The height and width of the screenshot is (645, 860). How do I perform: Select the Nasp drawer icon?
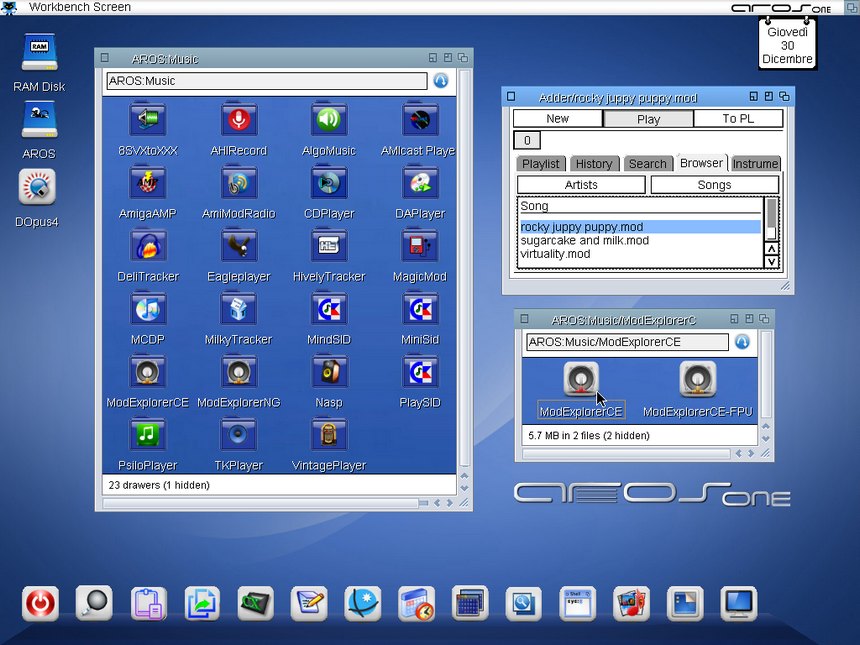[x=329, y=371]
